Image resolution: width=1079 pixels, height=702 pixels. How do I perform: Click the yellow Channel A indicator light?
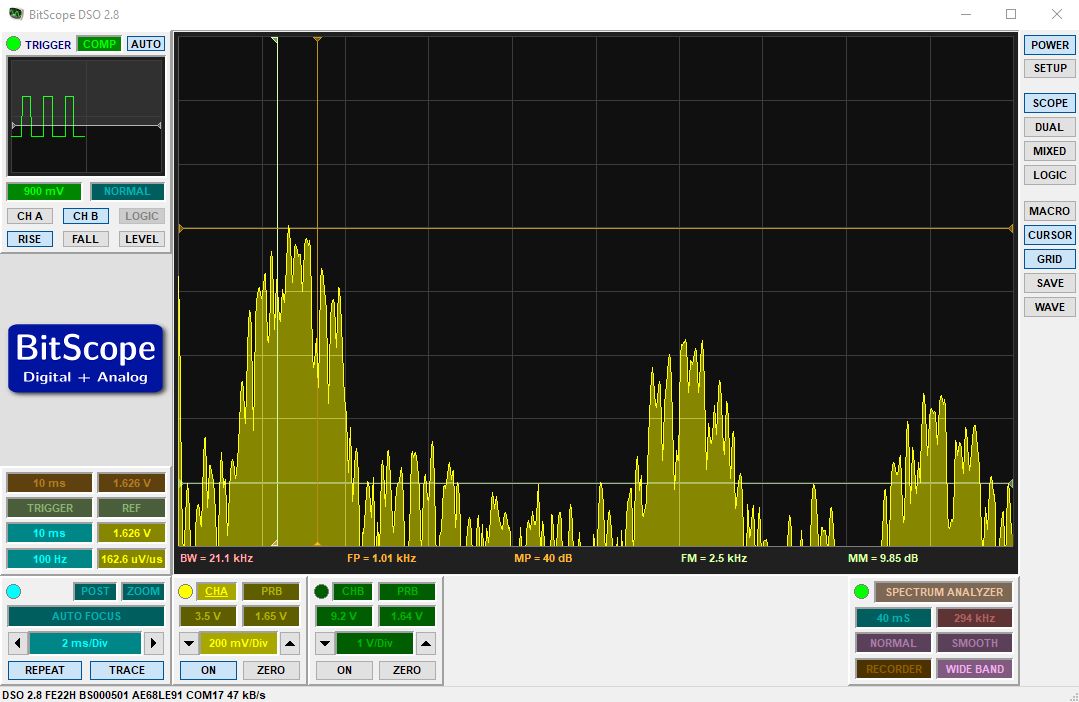point(185,591)
